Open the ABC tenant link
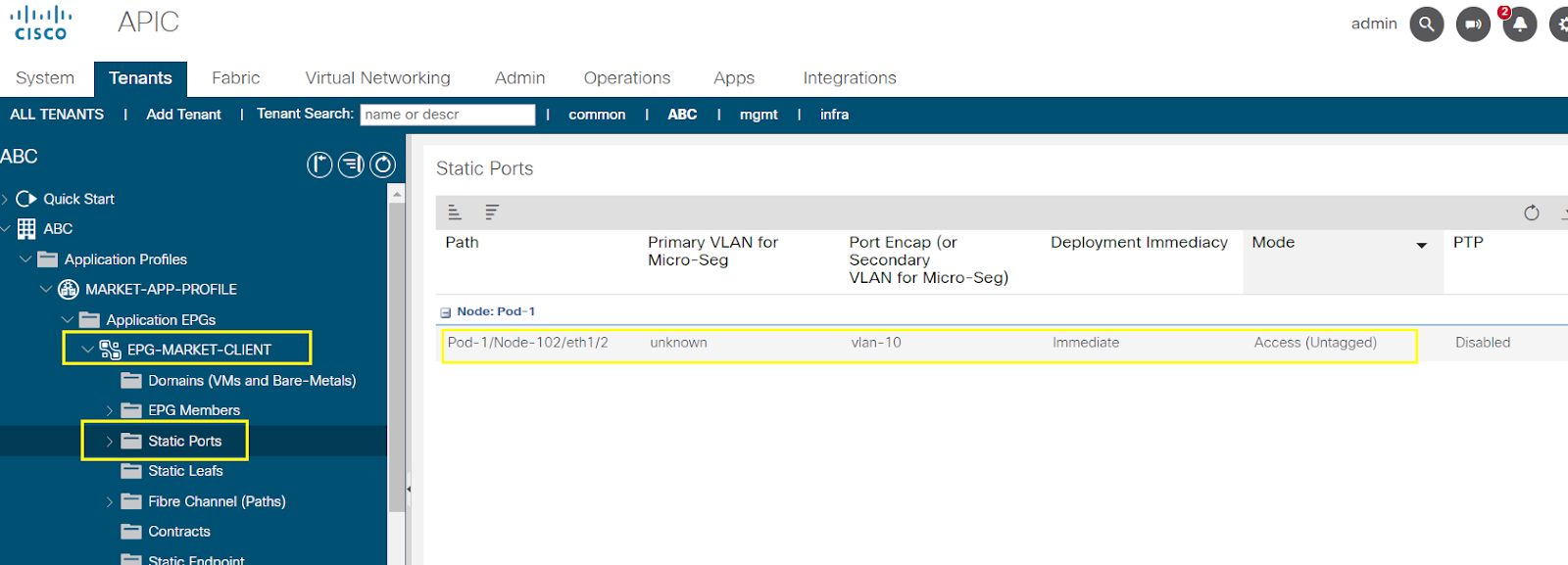This screenshot has width=1568, height=565. pos(682,115)
